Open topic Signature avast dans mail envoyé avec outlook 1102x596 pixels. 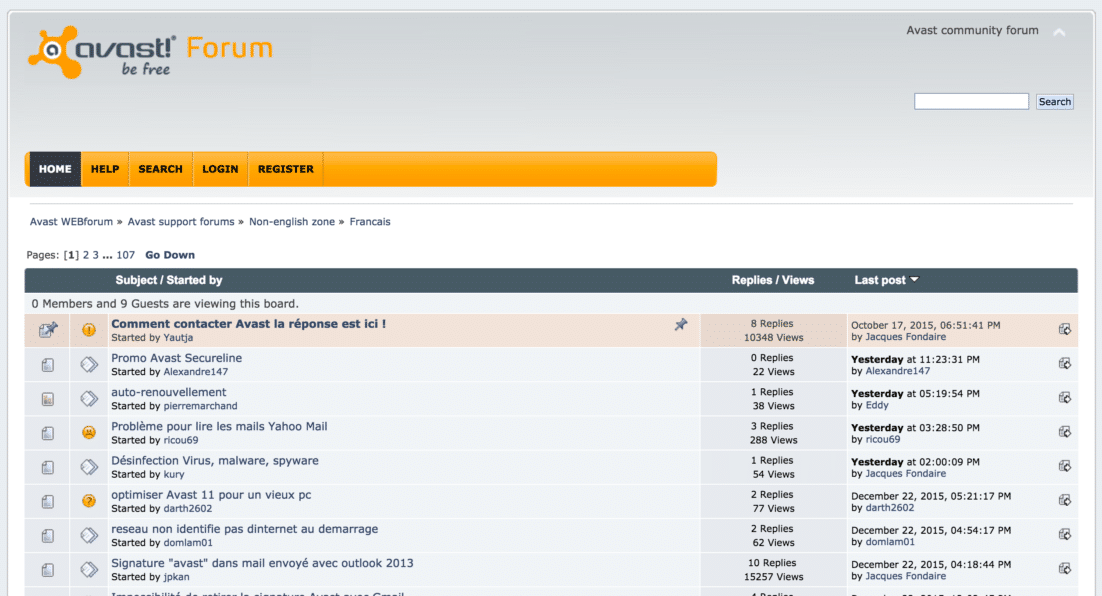[x=262, y=563]
